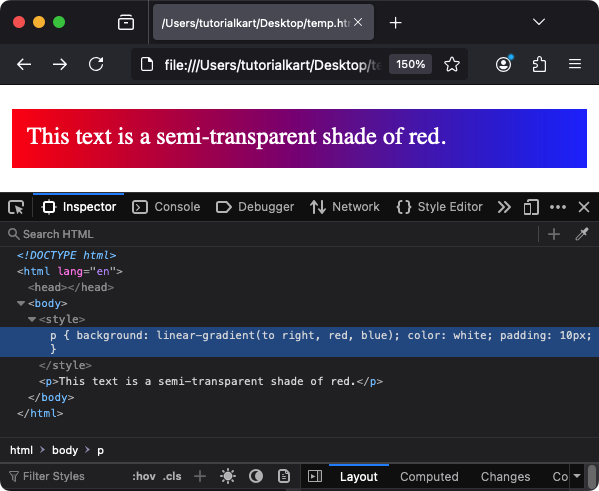Toggle the .cls classes panel
The height and width of the screenshot is (491, 599).
(x=172, y=476)
